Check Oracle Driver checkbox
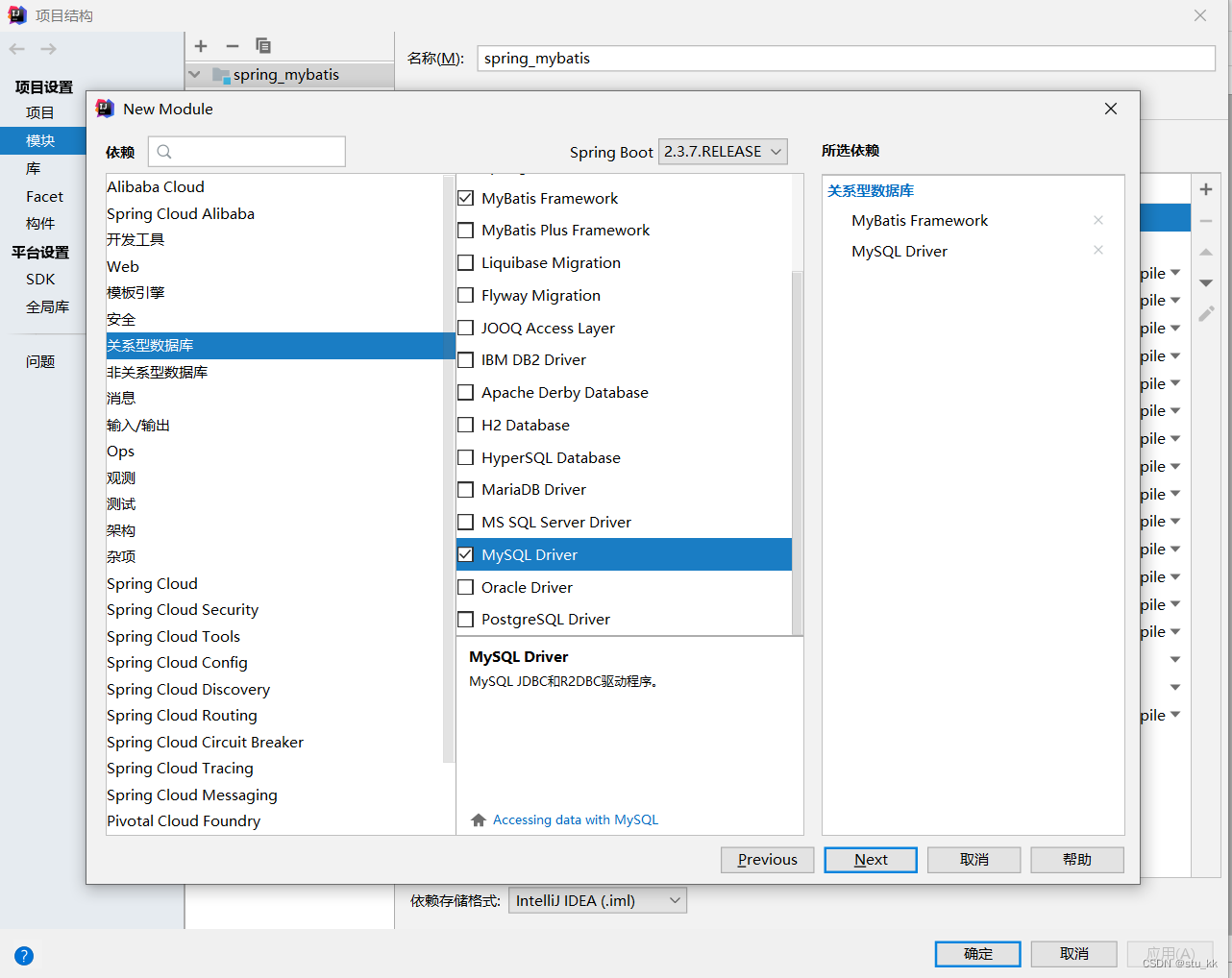Image resolution: width=1232 pixels, height=978 pixels. pos(466,587)
